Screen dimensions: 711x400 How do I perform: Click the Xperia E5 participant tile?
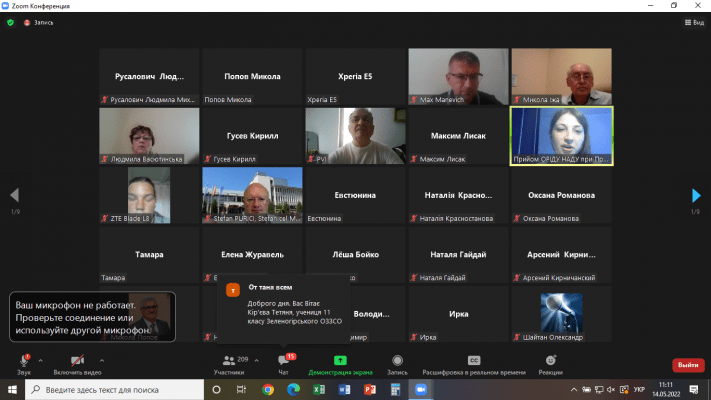tap(355, 77)
